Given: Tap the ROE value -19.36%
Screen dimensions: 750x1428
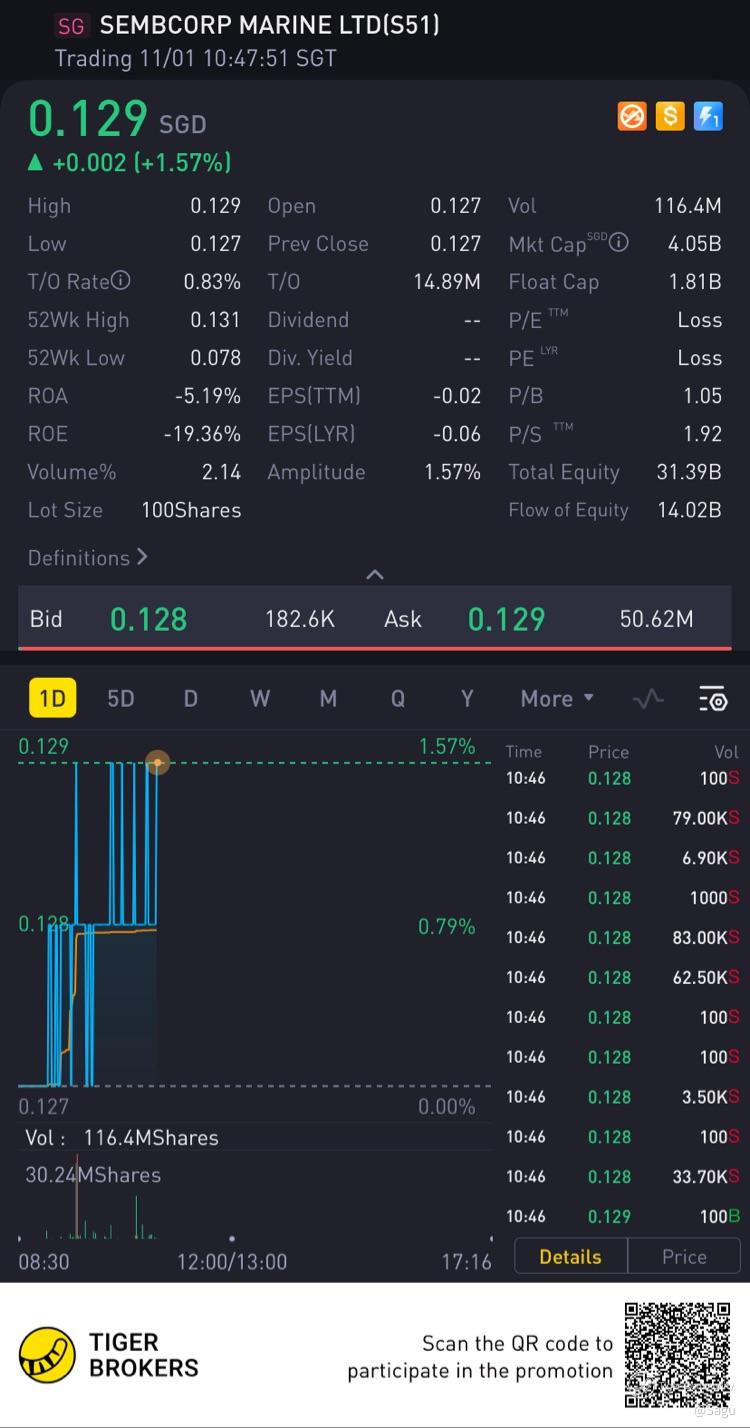Looking at the screenshot, I should coord(203,434).
